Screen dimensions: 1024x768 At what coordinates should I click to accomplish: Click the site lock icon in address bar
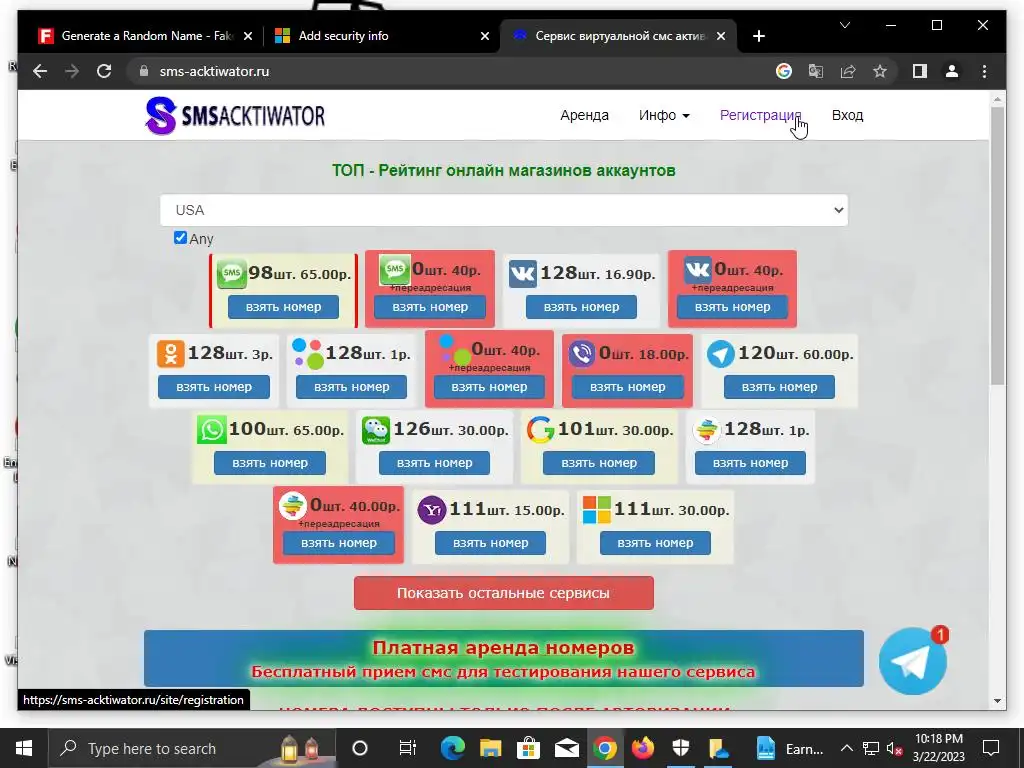pos(144,71)
